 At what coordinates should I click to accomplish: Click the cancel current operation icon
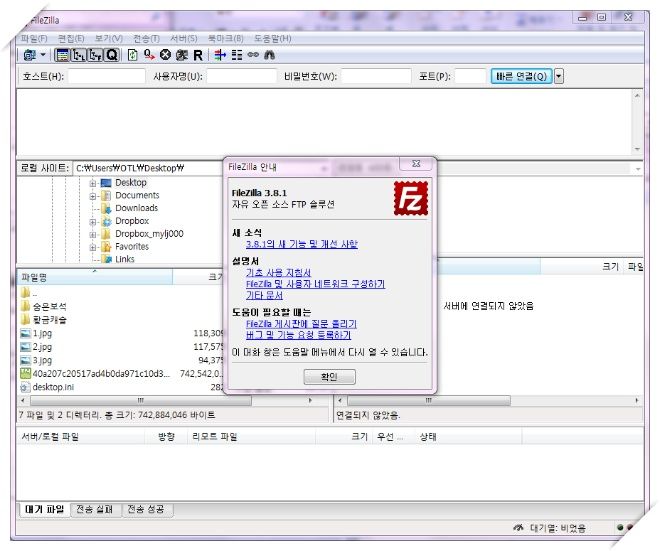pos(165,55)
